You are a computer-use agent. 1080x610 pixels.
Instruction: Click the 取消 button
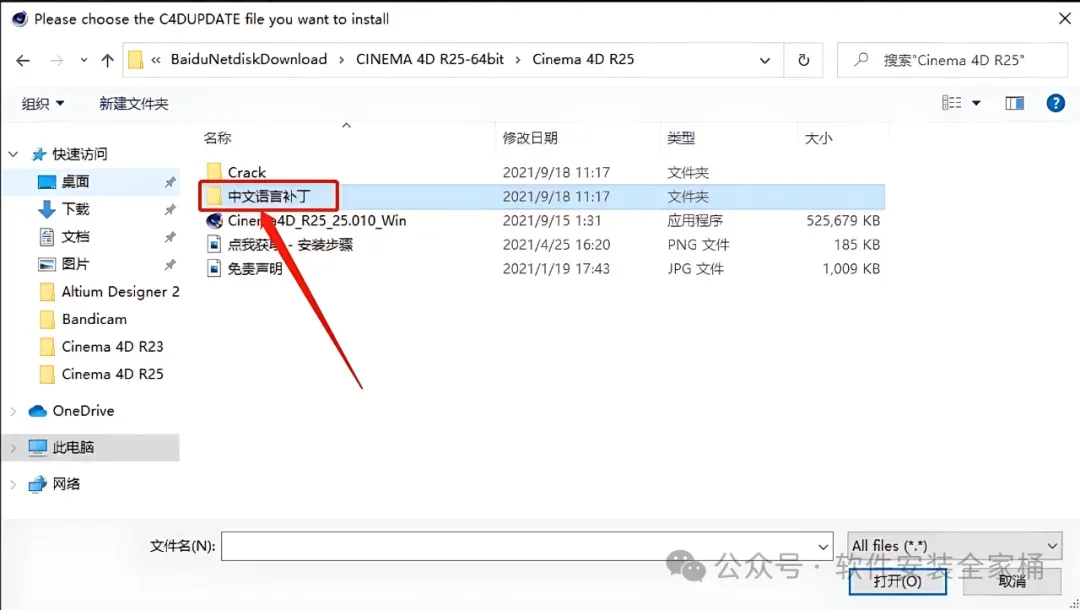point(1012,582)
